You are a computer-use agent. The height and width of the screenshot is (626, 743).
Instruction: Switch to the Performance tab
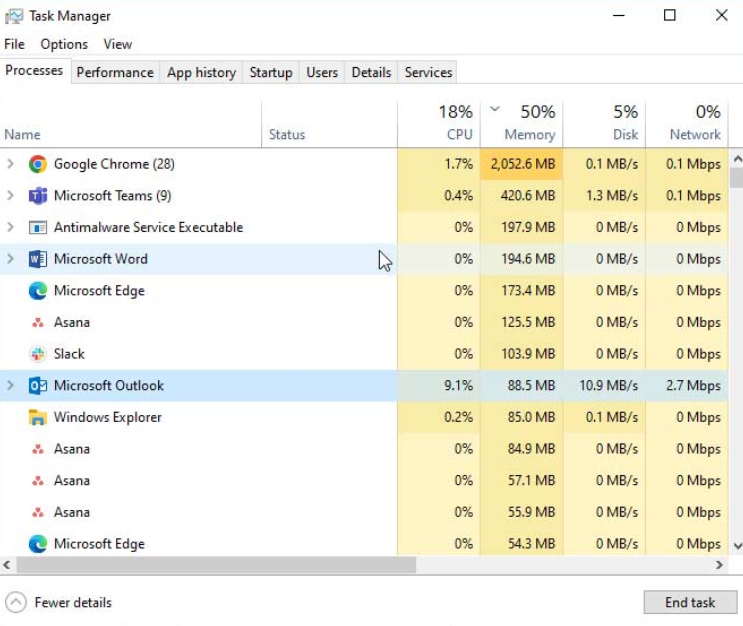point(115,73)
